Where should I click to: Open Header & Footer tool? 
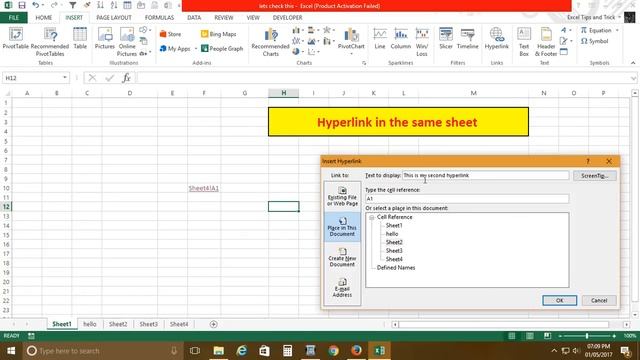pos(546,41)
